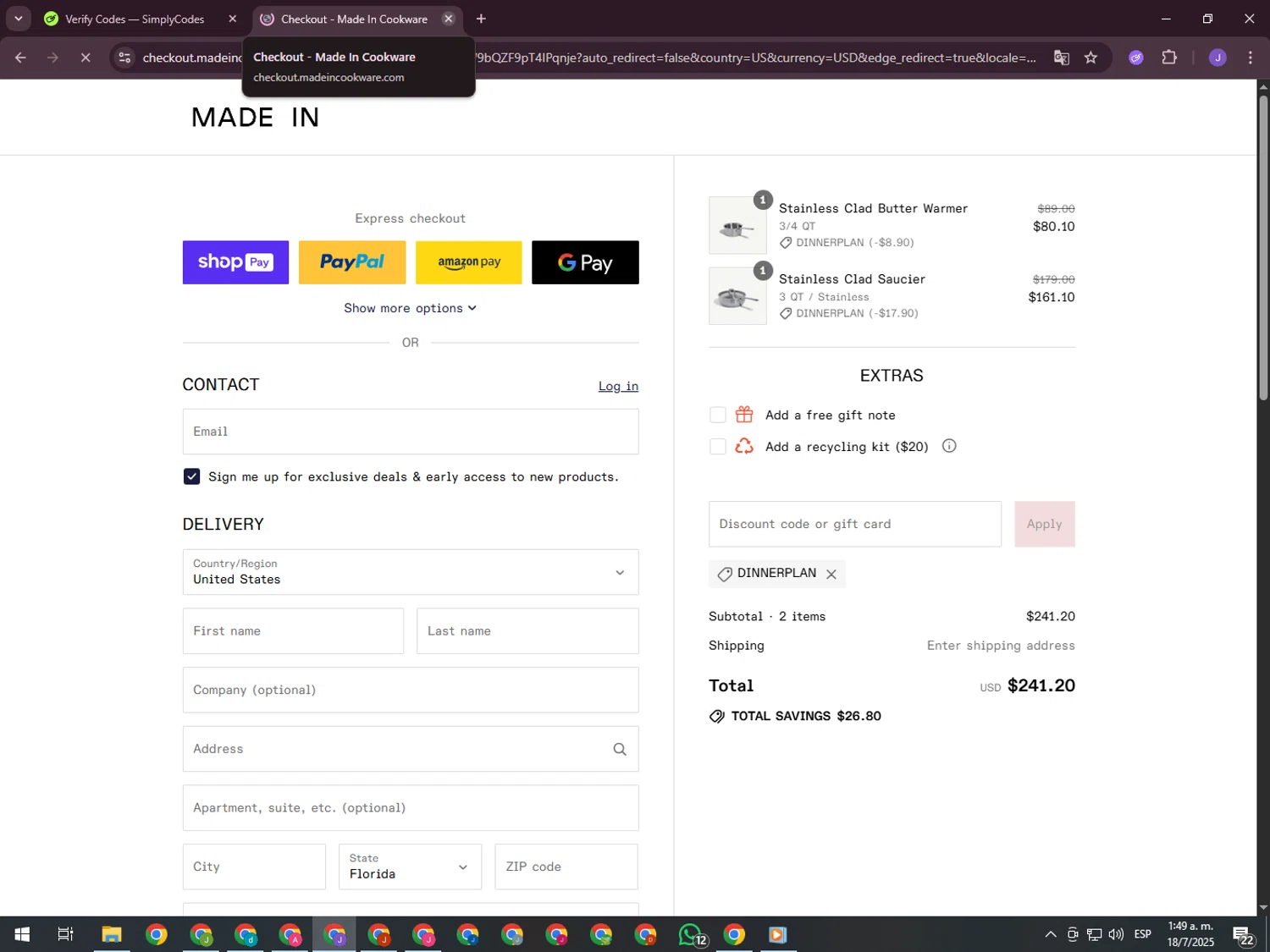Open Task View on the taskbar
The image size is (1270, 952).
(65, 934)
